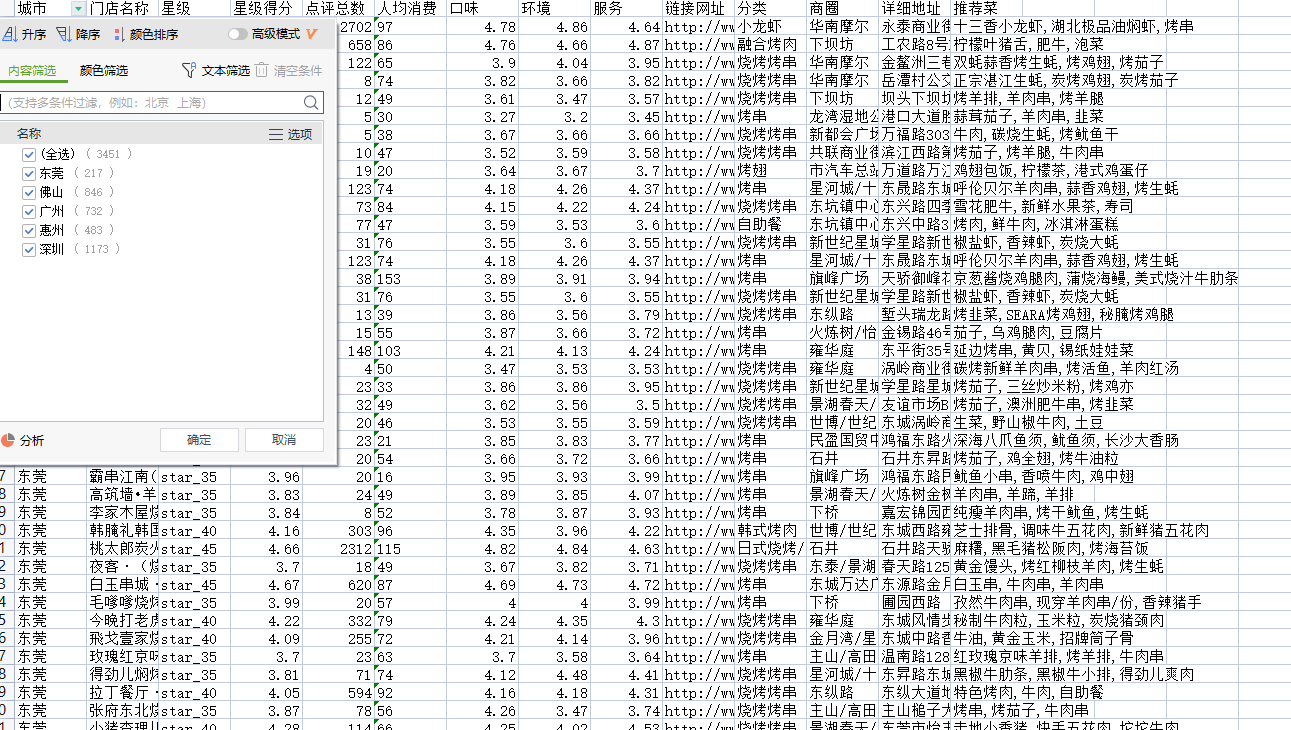Switch to the 颜色筛选 tab
The width and height of the screenshot is (1291, 730).
[x=104, y=70]
